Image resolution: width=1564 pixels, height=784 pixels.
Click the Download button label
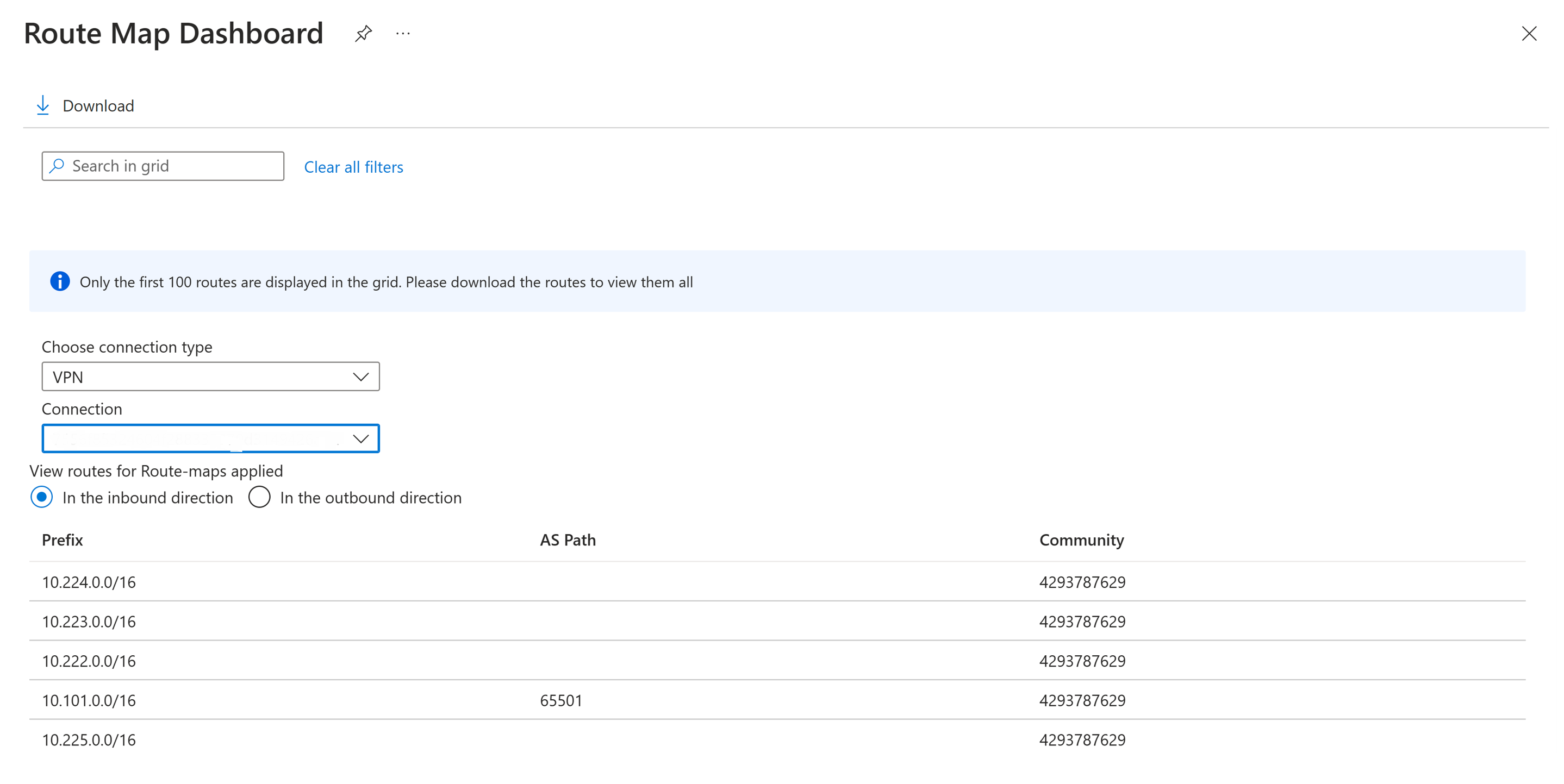click(98, 105)
